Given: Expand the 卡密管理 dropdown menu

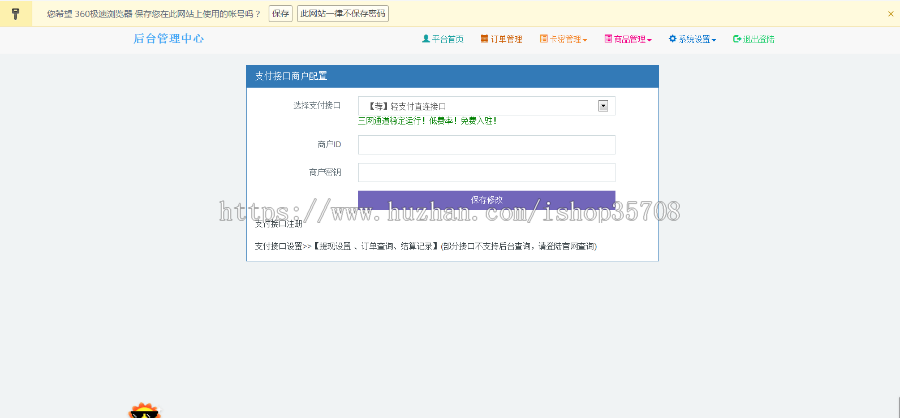Looking at the screenshot, I should (564, 40).
